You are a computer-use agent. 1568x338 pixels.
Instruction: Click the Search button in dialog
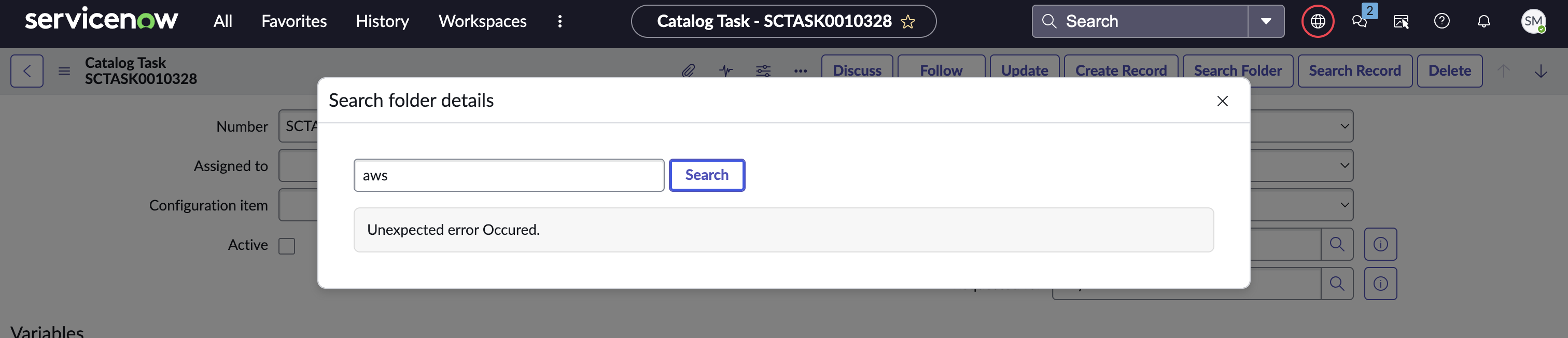706,175
